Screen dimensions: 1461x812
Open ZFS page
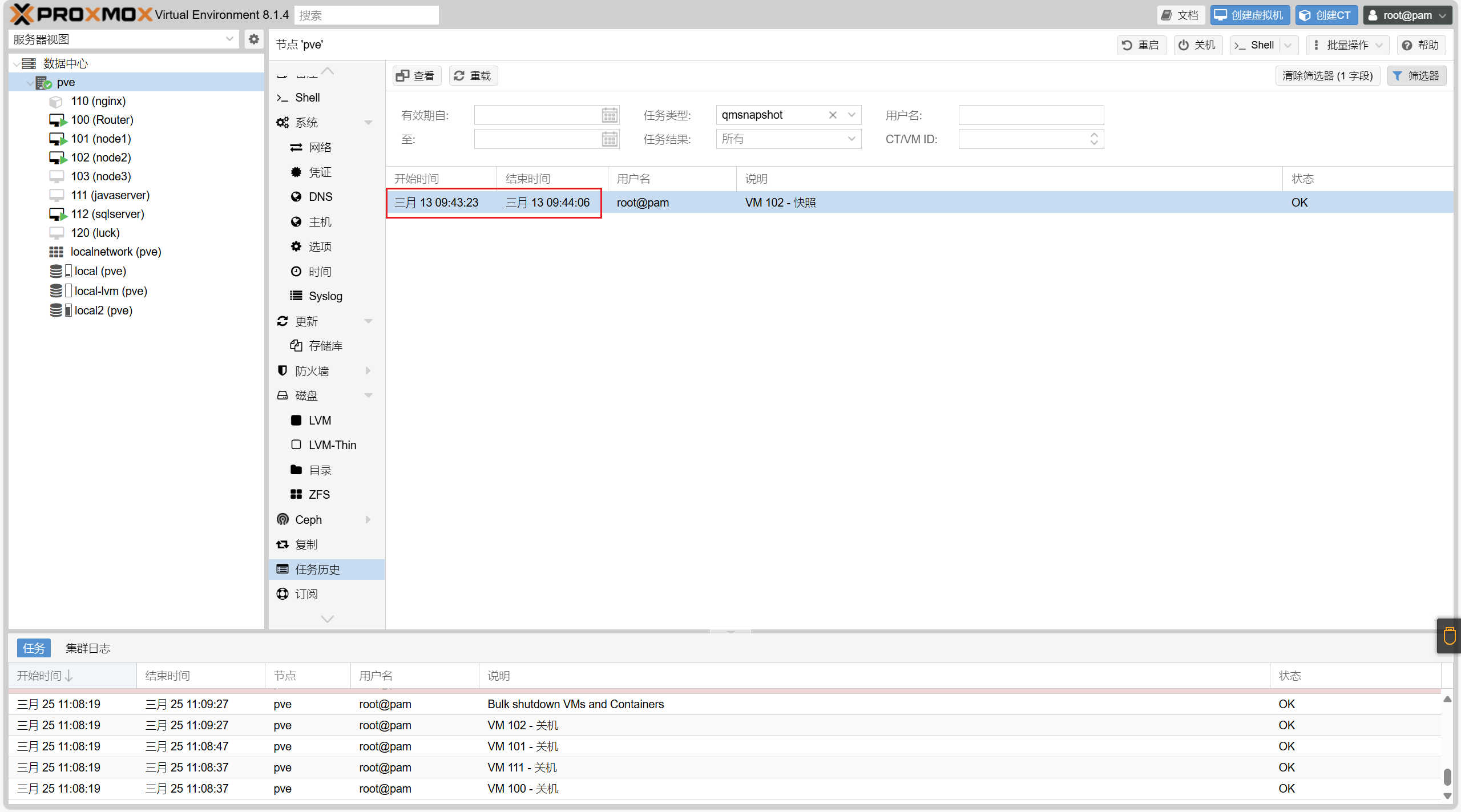pyautogui.click(x=319, y=495)
